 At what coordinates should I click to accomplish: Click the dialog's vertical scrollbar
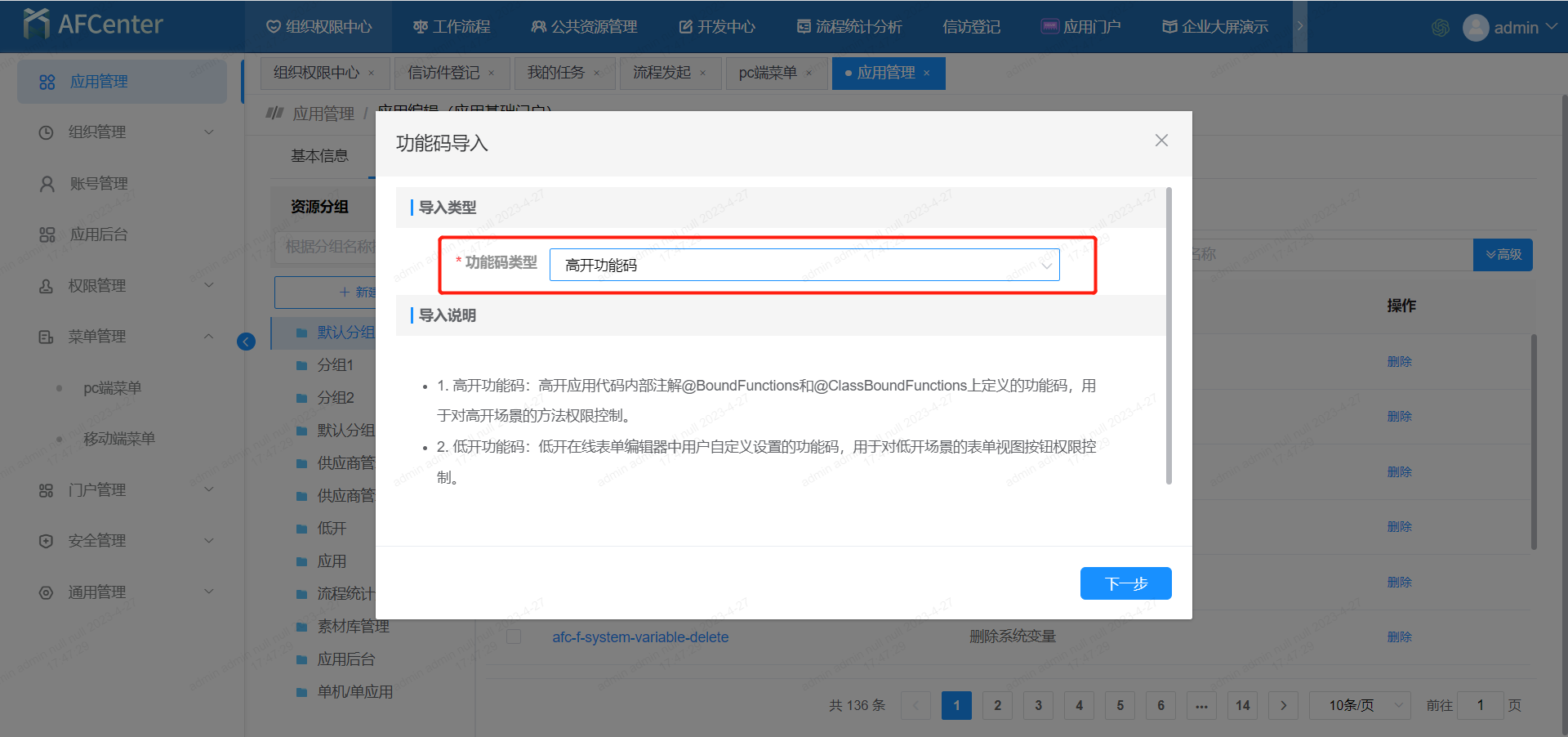1169,335
